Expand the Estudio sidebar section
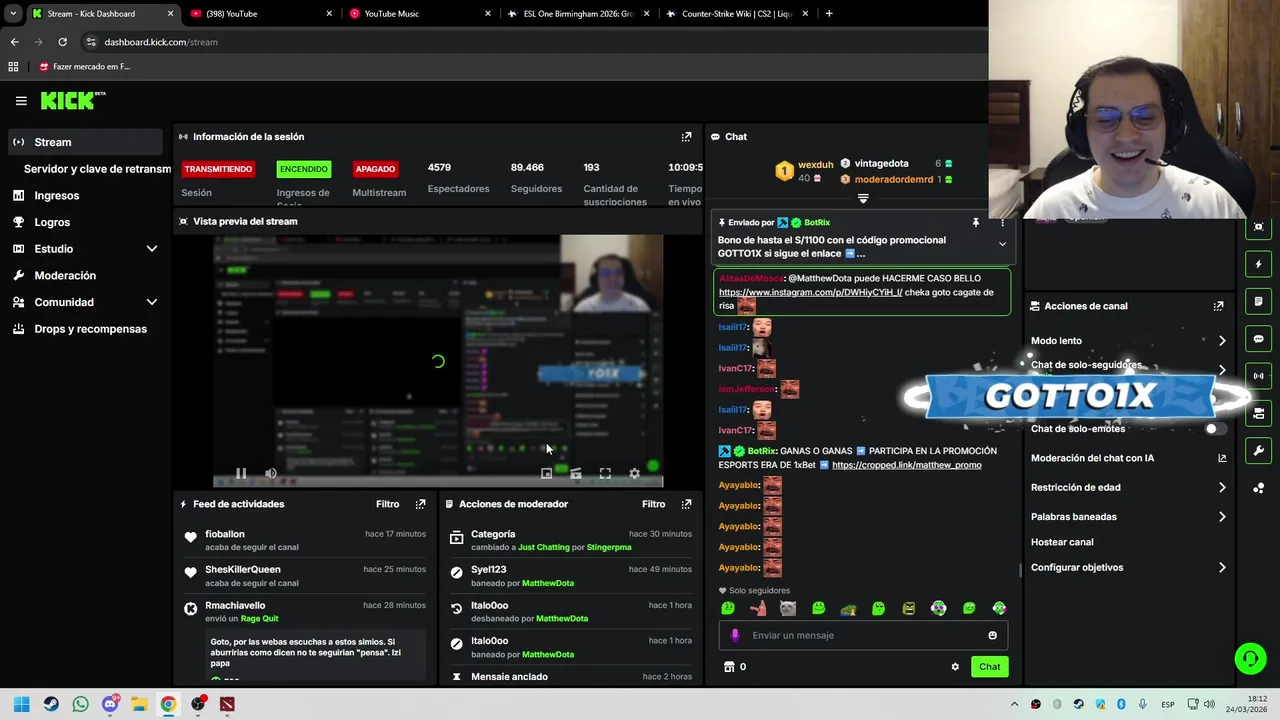Screen dimensions: 1280x720 pos(152,249)
